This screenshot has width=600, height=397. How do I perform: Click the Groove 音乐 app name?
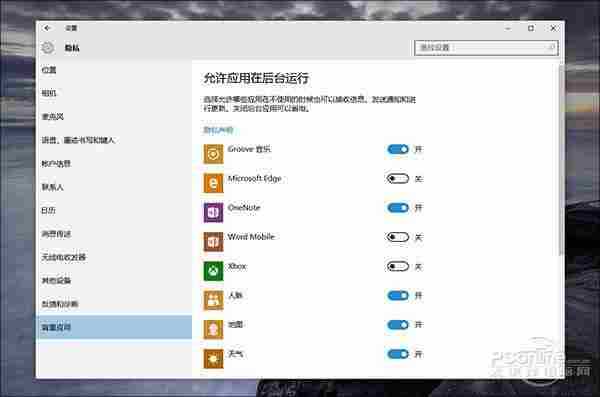coord(249,149)
